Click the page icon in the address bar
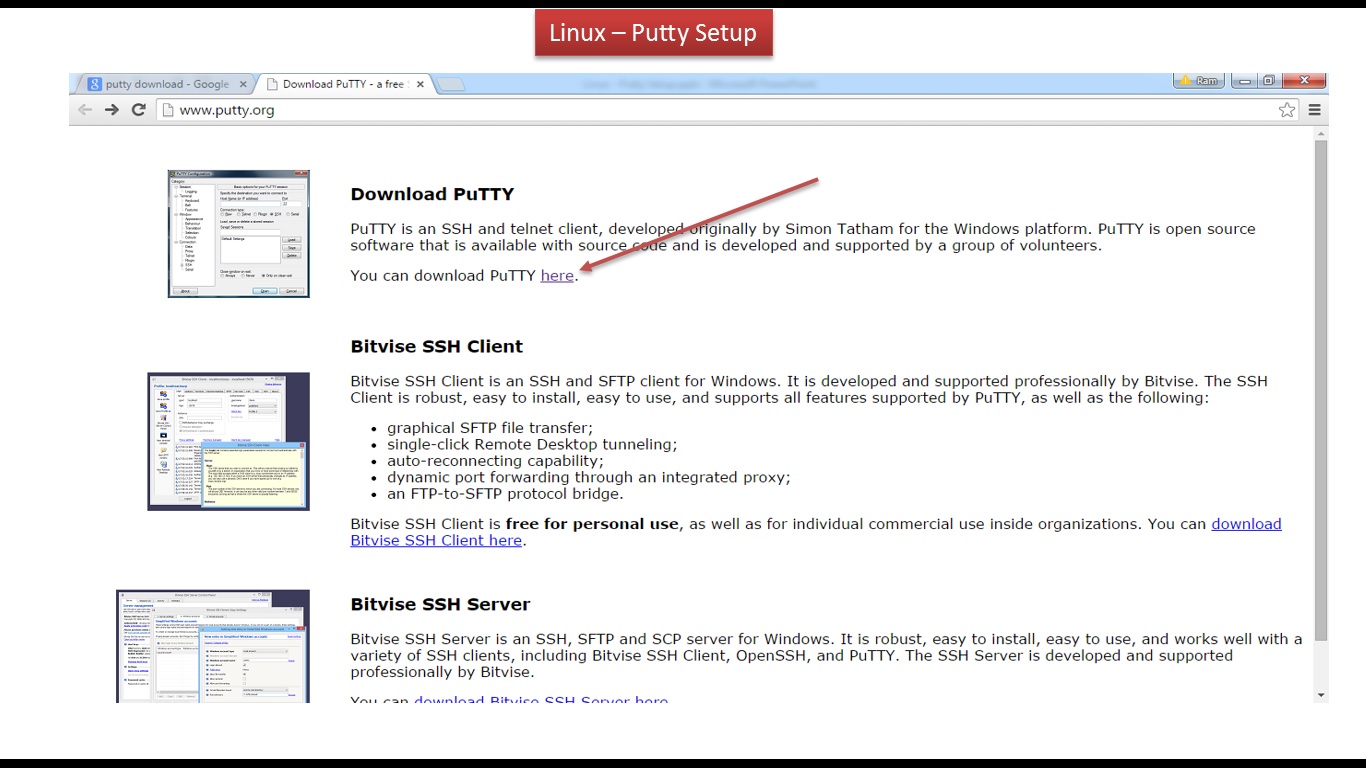The width and height of the screenshot is (1366, 768). tap(168, 110)
